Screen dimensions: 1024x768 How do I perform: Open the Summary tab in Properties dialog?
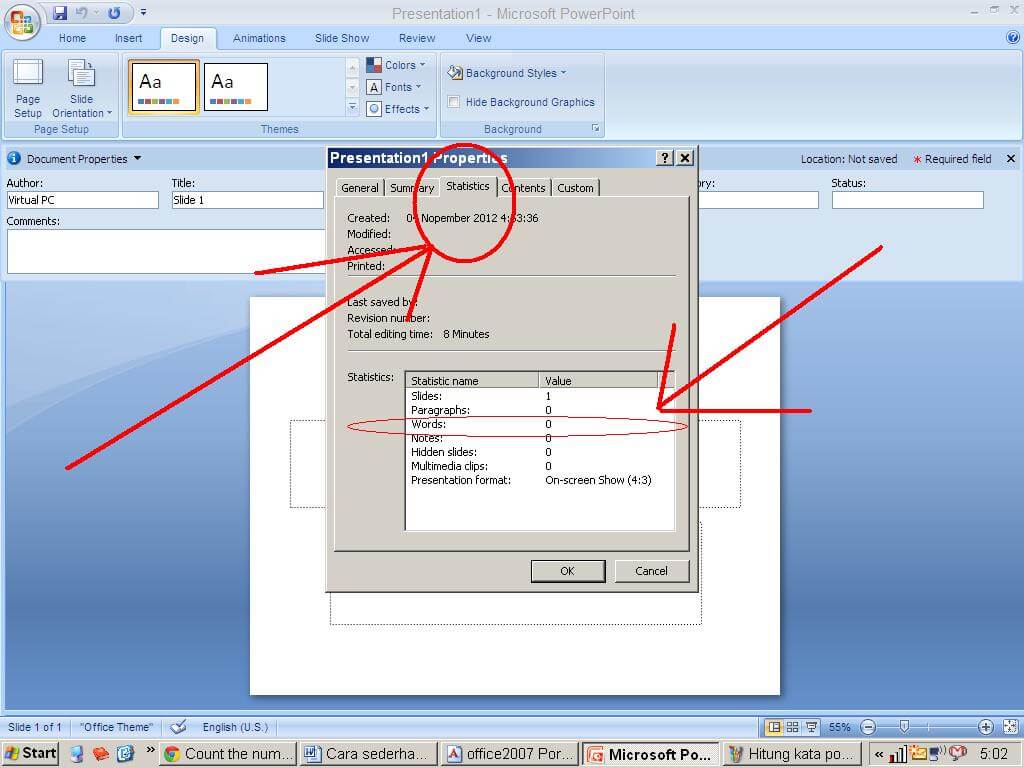click(x=412, y=188)
